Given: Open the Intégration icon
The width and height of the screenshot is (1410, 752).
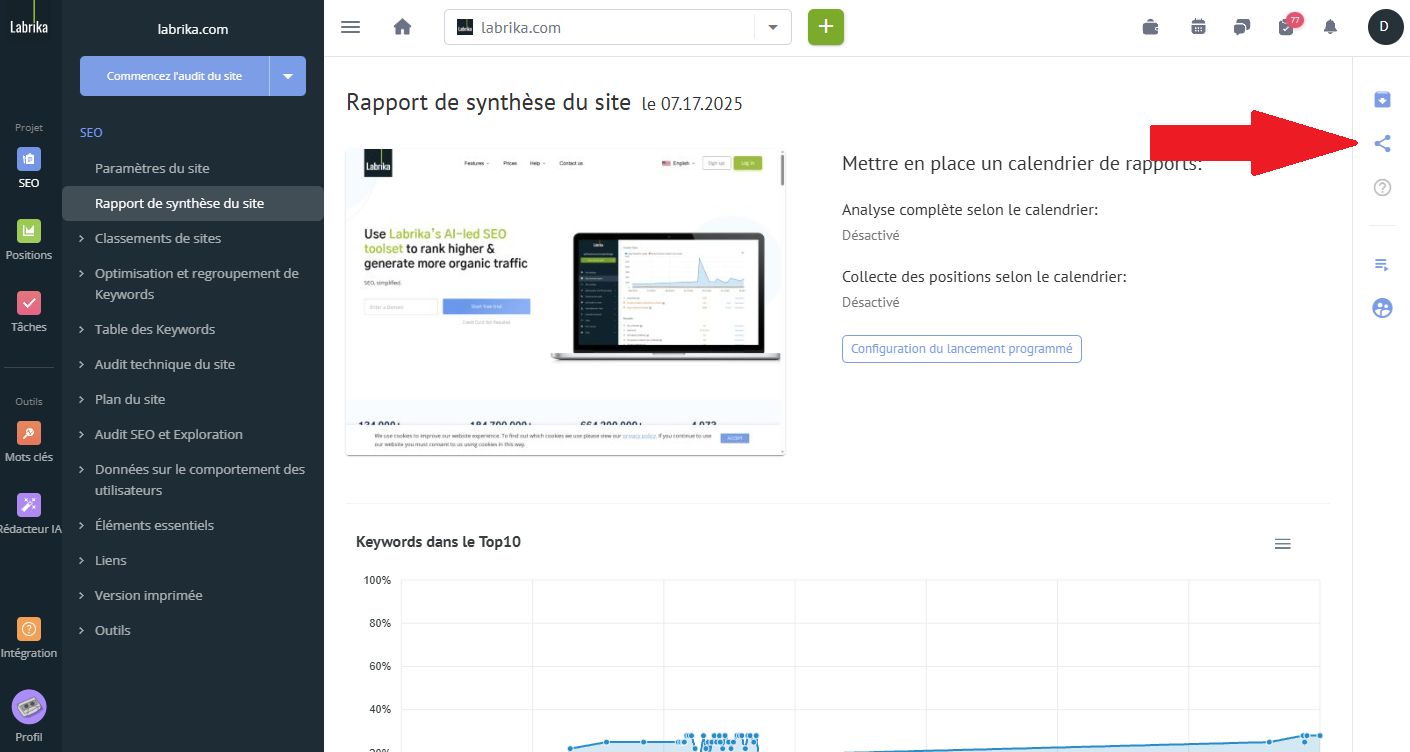Looking at the screenshot, I should coord(29,629).
